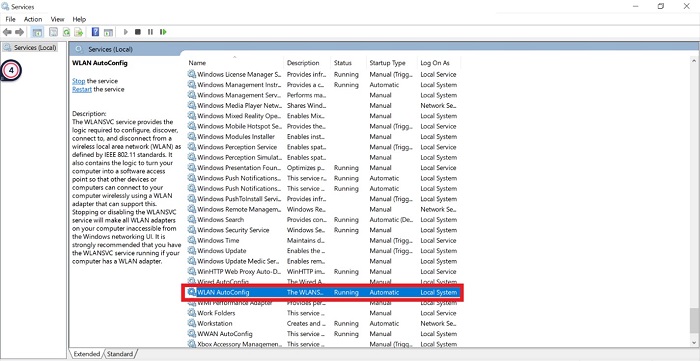
Task: Click gear icon beside Windows Media Player Network
Action: coord(192,105)
